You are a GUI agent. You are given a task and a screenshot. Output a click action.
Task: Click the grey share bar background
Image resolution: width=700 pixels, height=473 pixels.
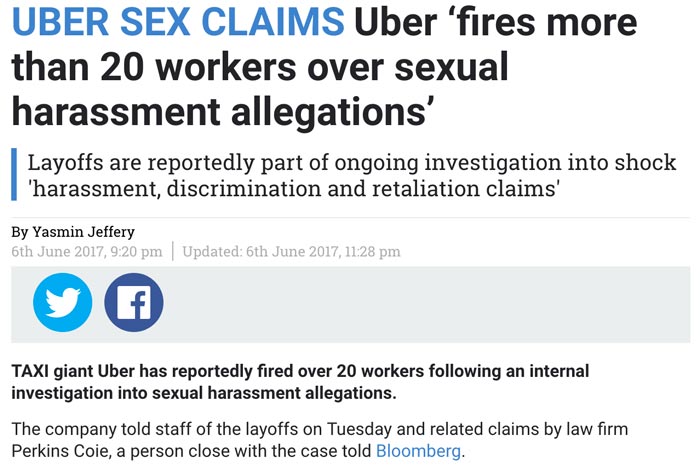[x=420, y=302]
